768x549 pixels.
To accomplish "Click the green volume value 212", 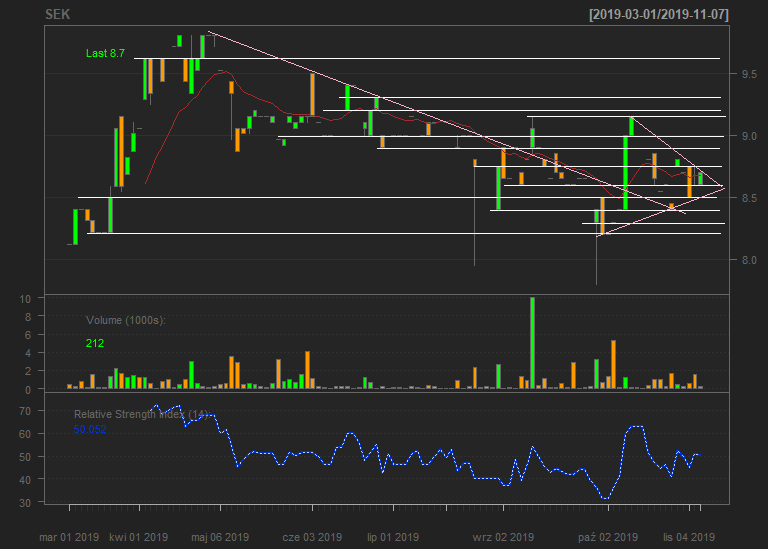I will (95, 343).
